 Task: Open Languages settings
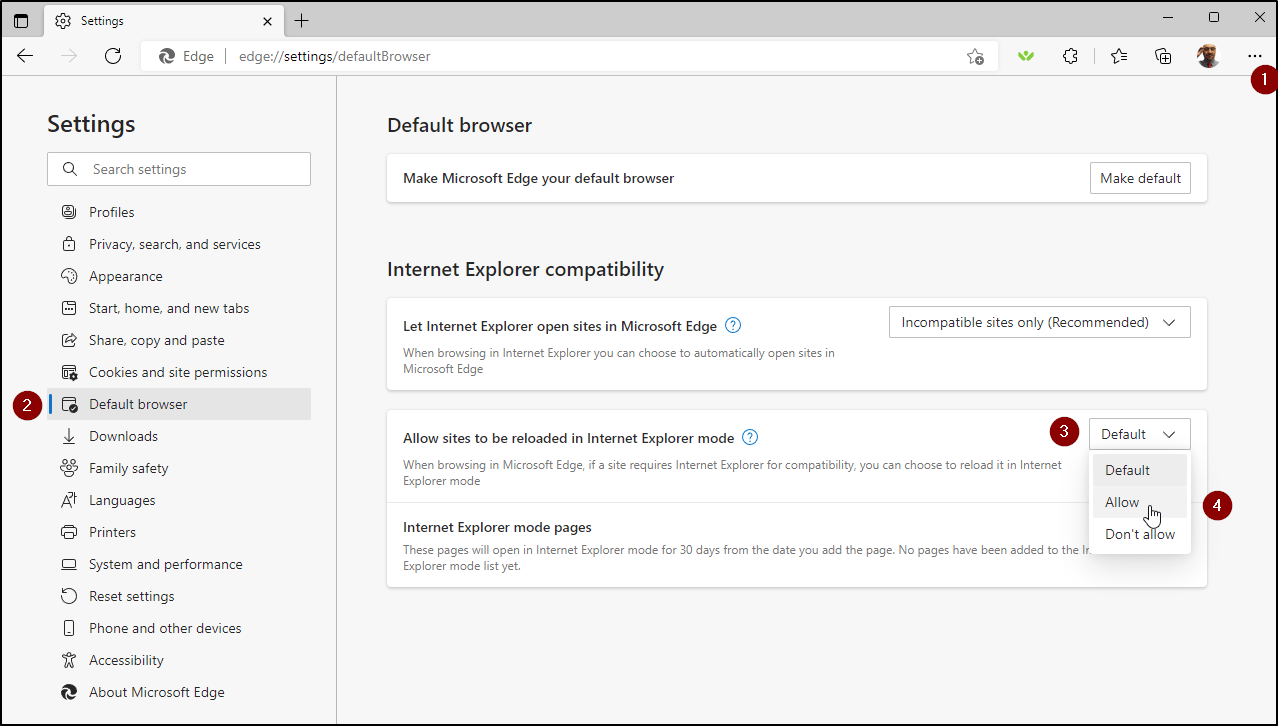click(179, 500)
